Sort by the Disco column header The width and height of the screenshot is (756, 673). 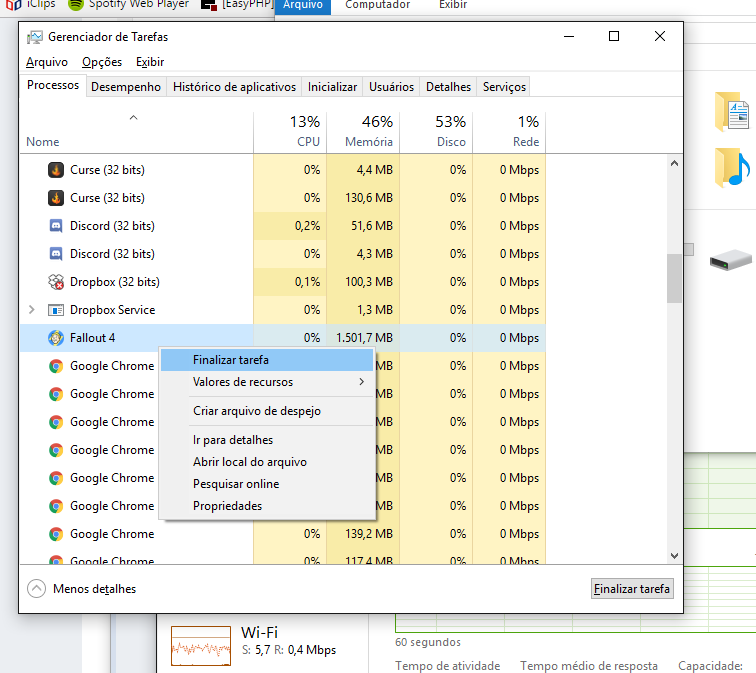coord(436,133)
